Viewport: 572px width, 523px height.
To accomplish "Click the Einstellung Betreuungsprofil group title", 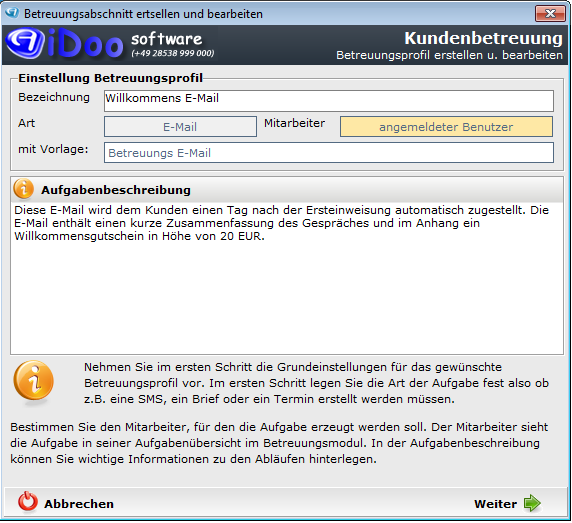I will coord(111,78).
